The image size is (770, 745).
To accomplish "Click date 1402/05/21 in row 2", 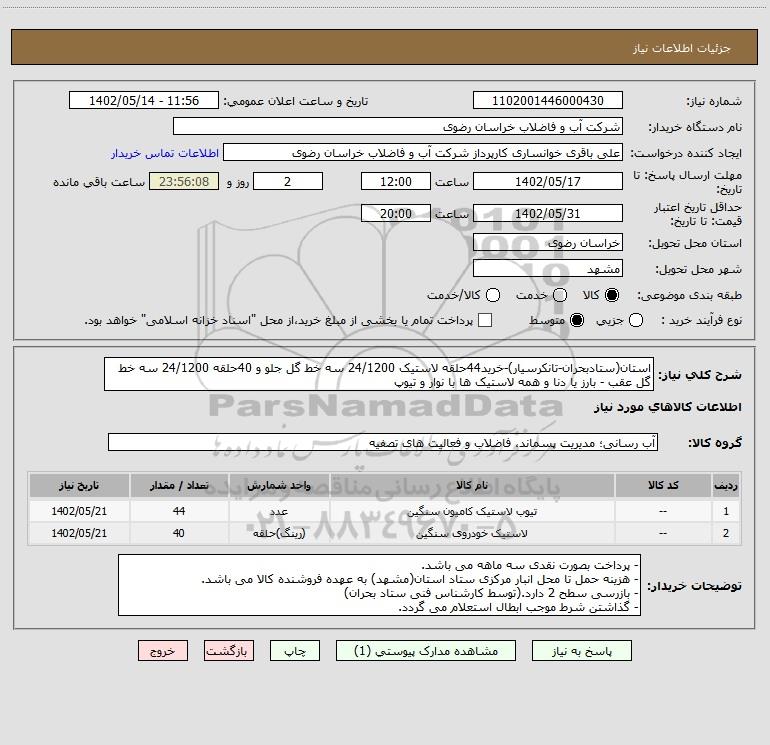I will click(x=79, y=533).
